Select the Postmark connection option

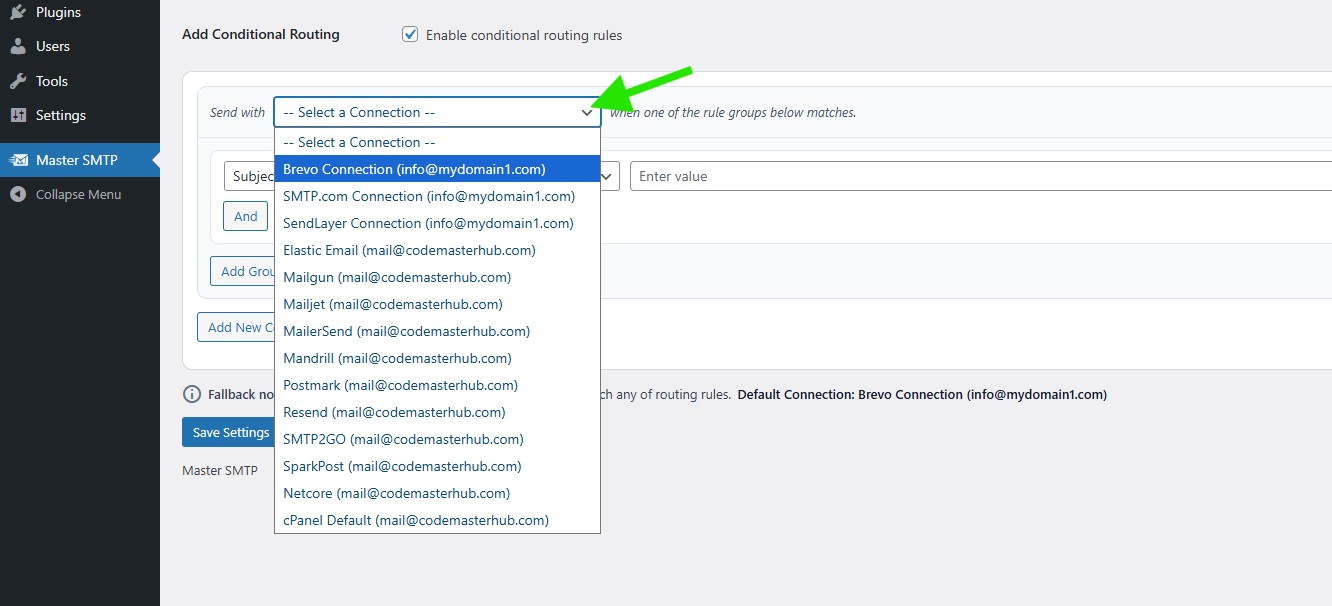(x=400, y=385)
